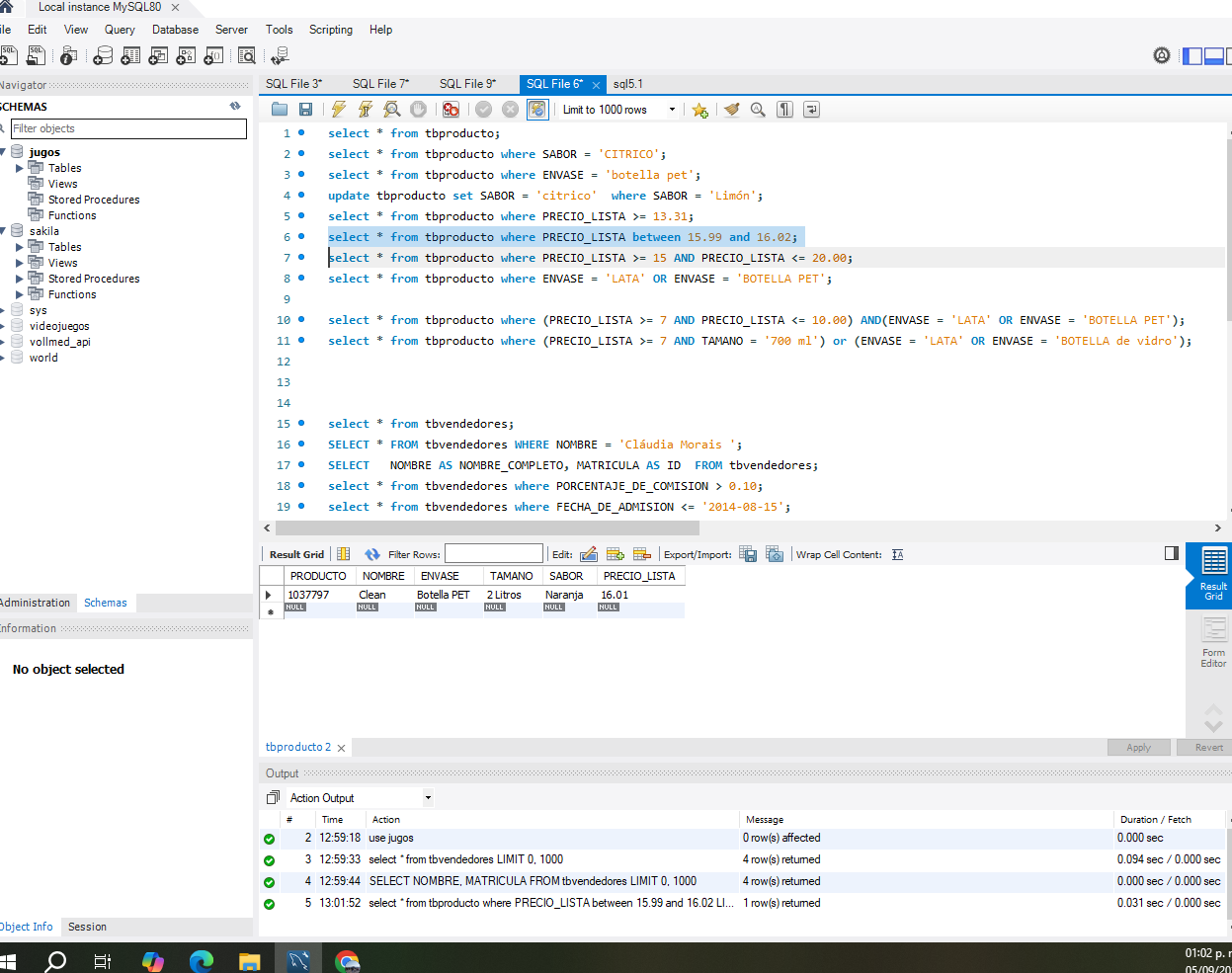1232x973 pixels.
Task: Open the Query menu
Action: (x=120, y=30)
